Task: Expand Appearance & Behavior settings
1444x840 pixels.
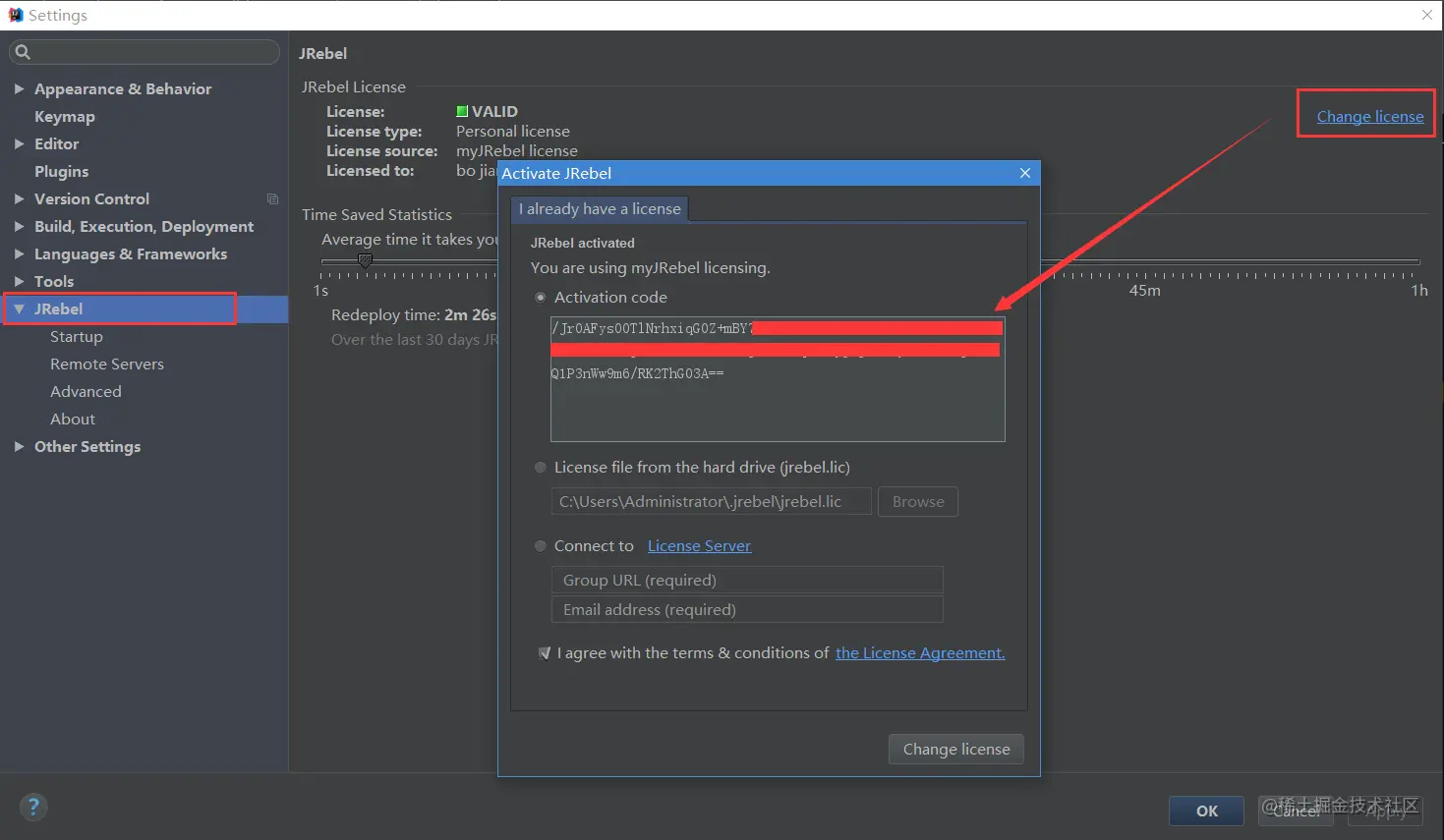Action: (x=19, y=88)
